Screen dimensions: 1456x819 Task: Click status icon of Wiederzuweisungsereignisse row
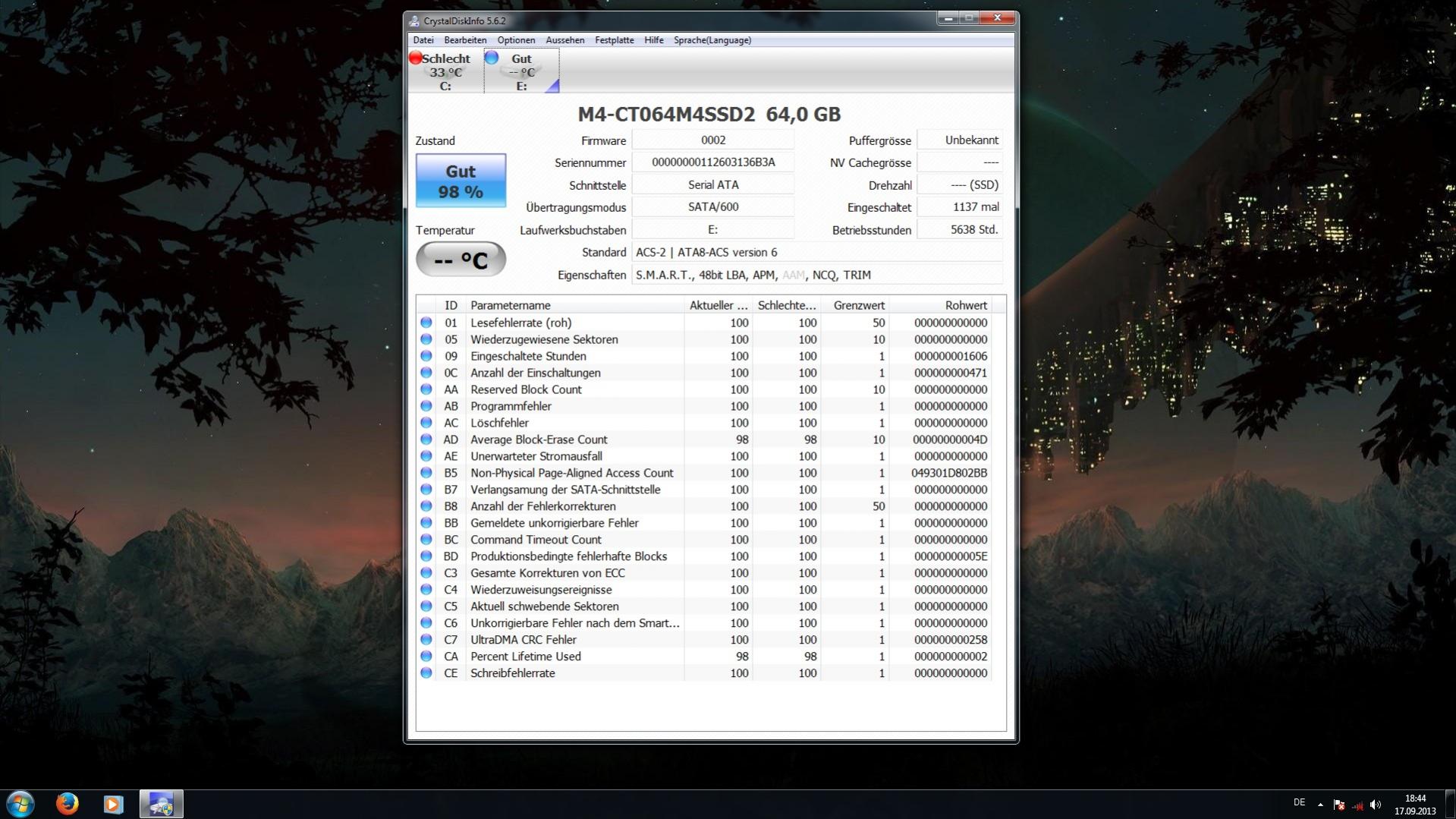[x=426, y=590]
